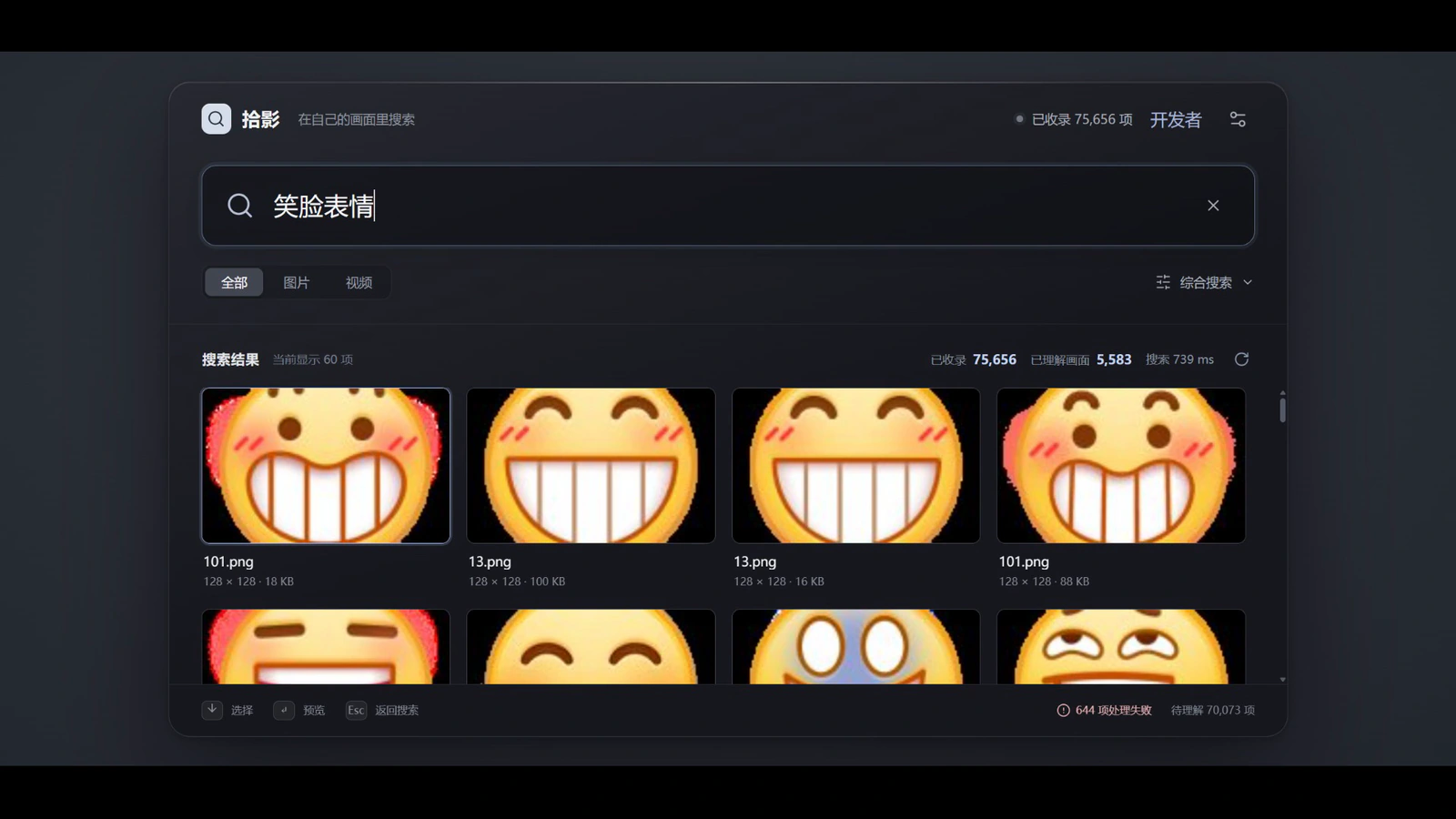1456x819 pixels.
Task: Focus the 笑脸表情 search field
Action: pyautogui.click(x=728, y=206)
